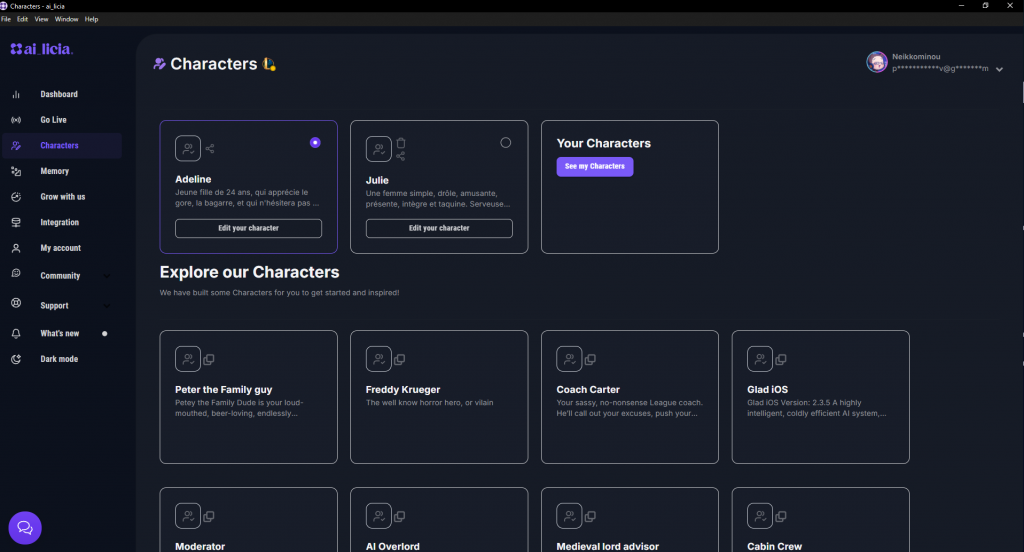The width and height of the screenshot is (1024, 552).
Task: Select the Adeline character radio button
Action: coord(315,143)
